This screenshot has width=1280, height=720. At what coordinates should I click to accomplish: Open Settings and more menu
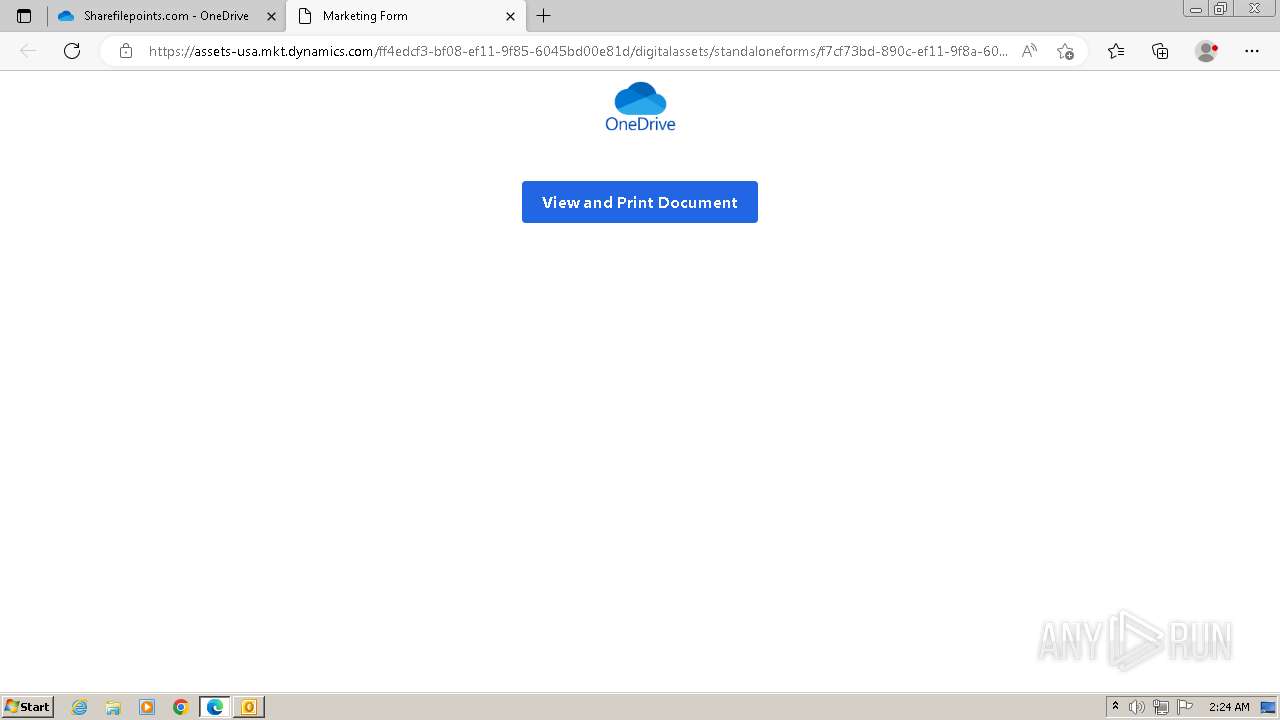coord(1252,51)
